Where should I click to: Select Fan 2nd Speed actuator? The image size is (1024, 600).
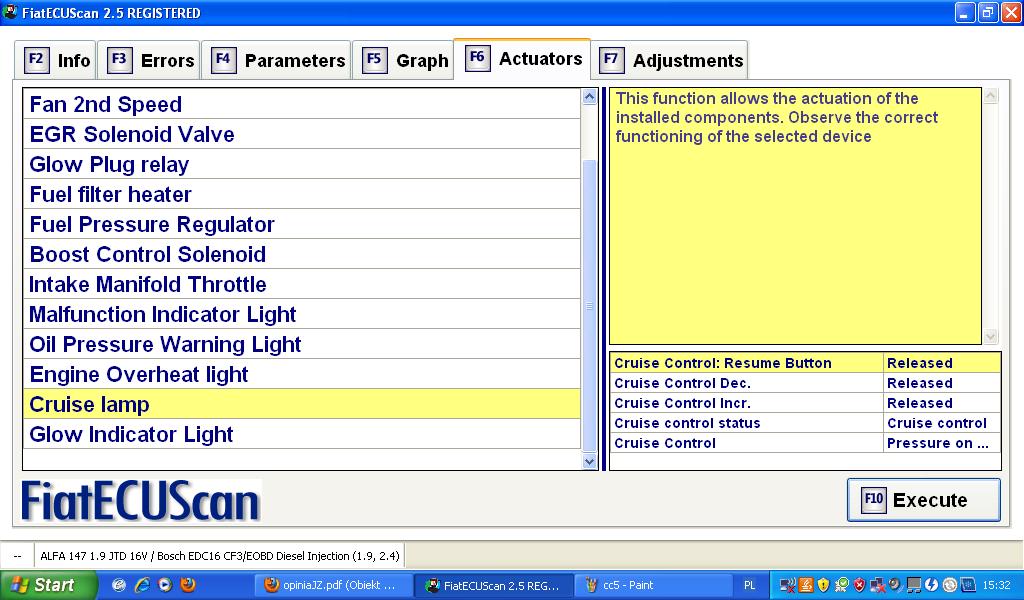(302, 104)
